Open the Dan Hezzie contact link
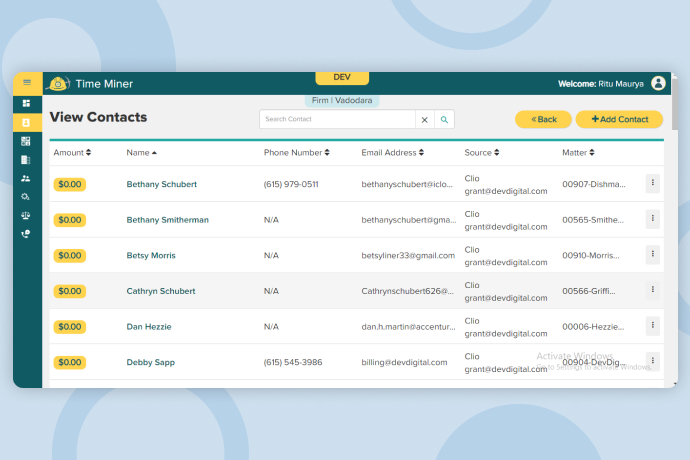This screenshot has width=690, height=460. tap(149, 327)
